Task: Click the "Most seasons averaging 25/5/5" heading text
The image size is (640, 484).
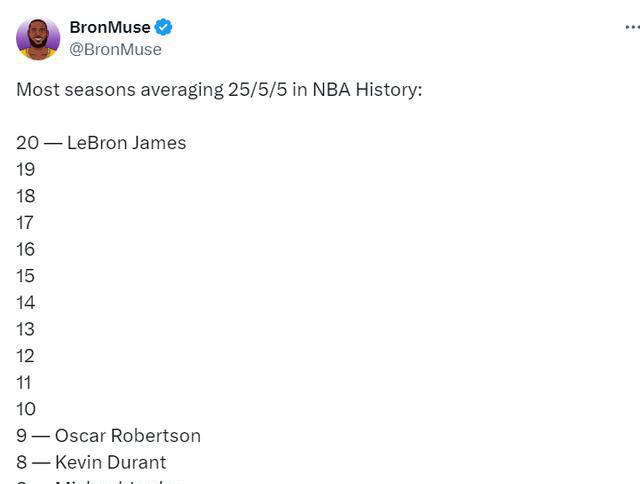Action: point(219,89)
